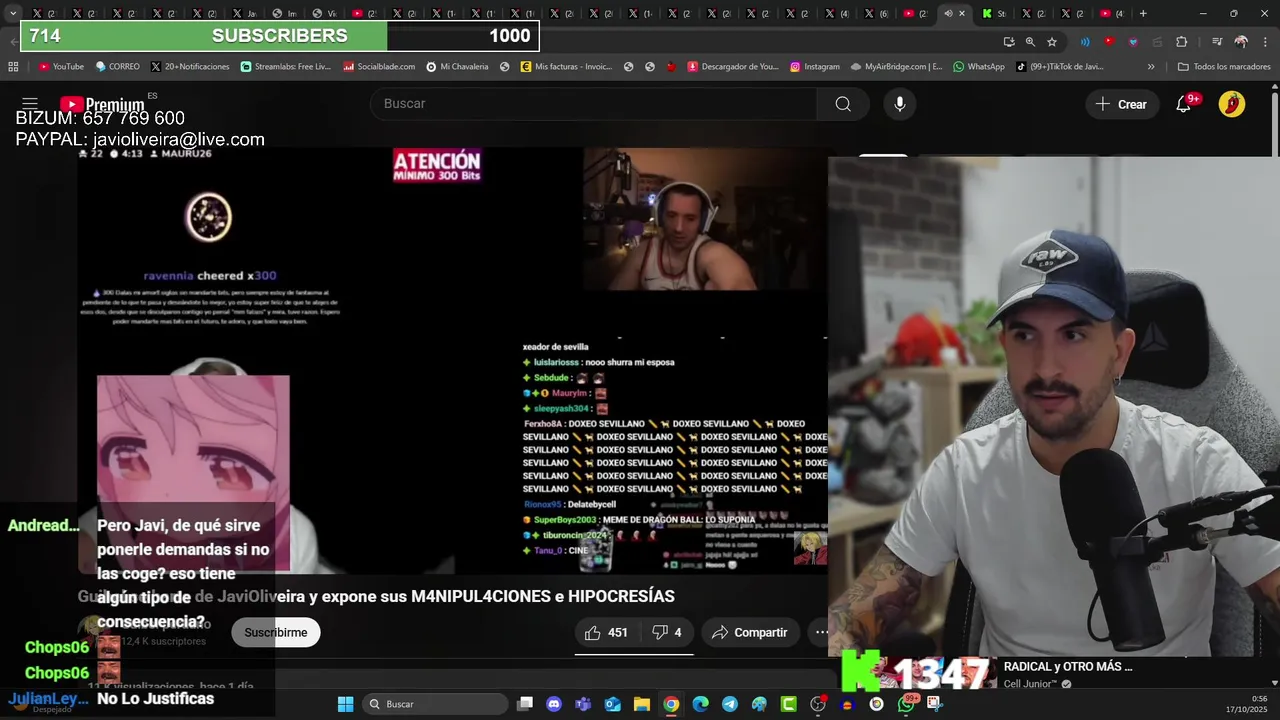This screenshot has width=1280, height=720.
Task: Click the Windows taskbar Buscar search box
Action: click(x=434, y=704)
